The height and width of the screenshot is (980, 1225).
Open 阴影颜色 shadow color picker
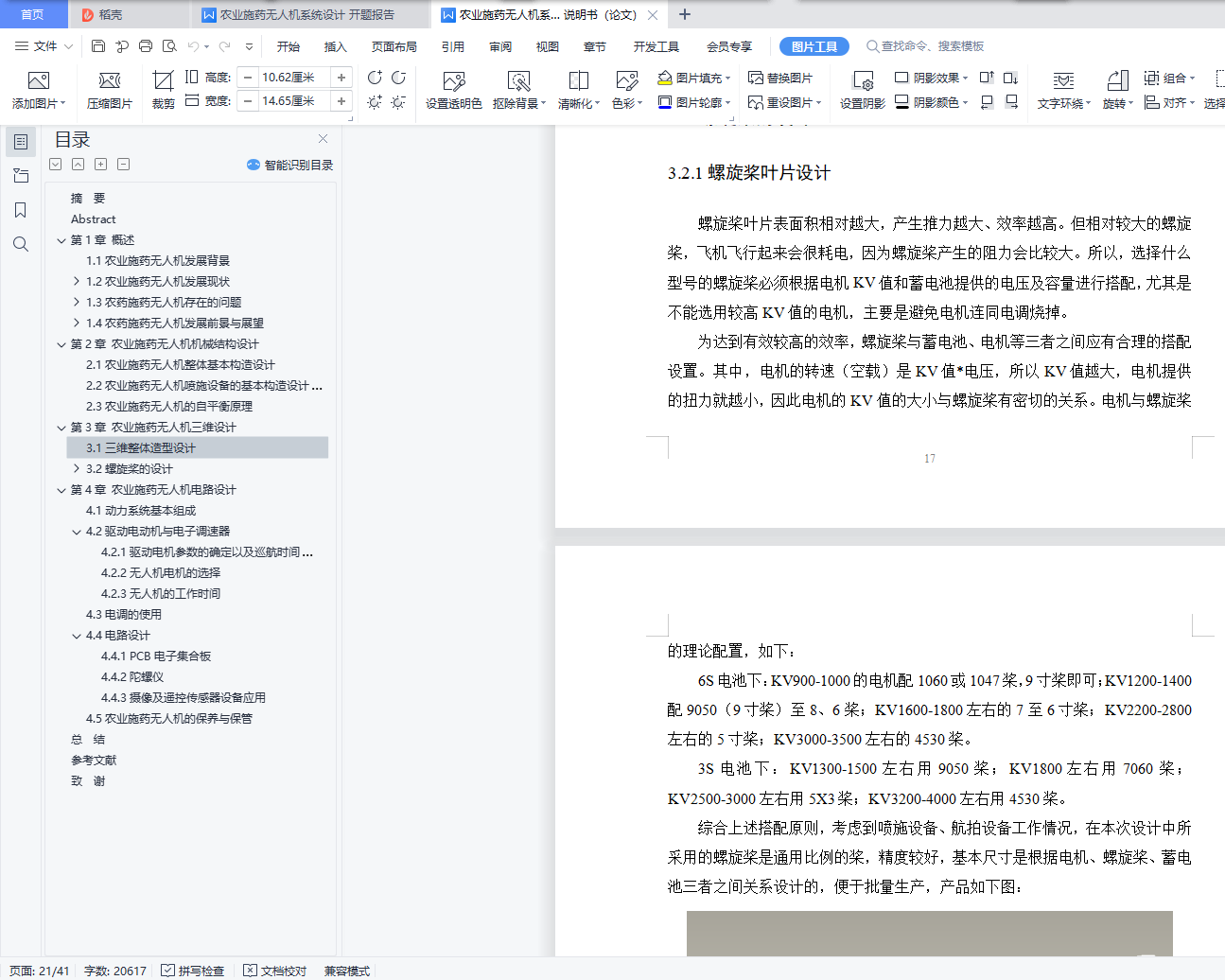[x=932, y=101]
